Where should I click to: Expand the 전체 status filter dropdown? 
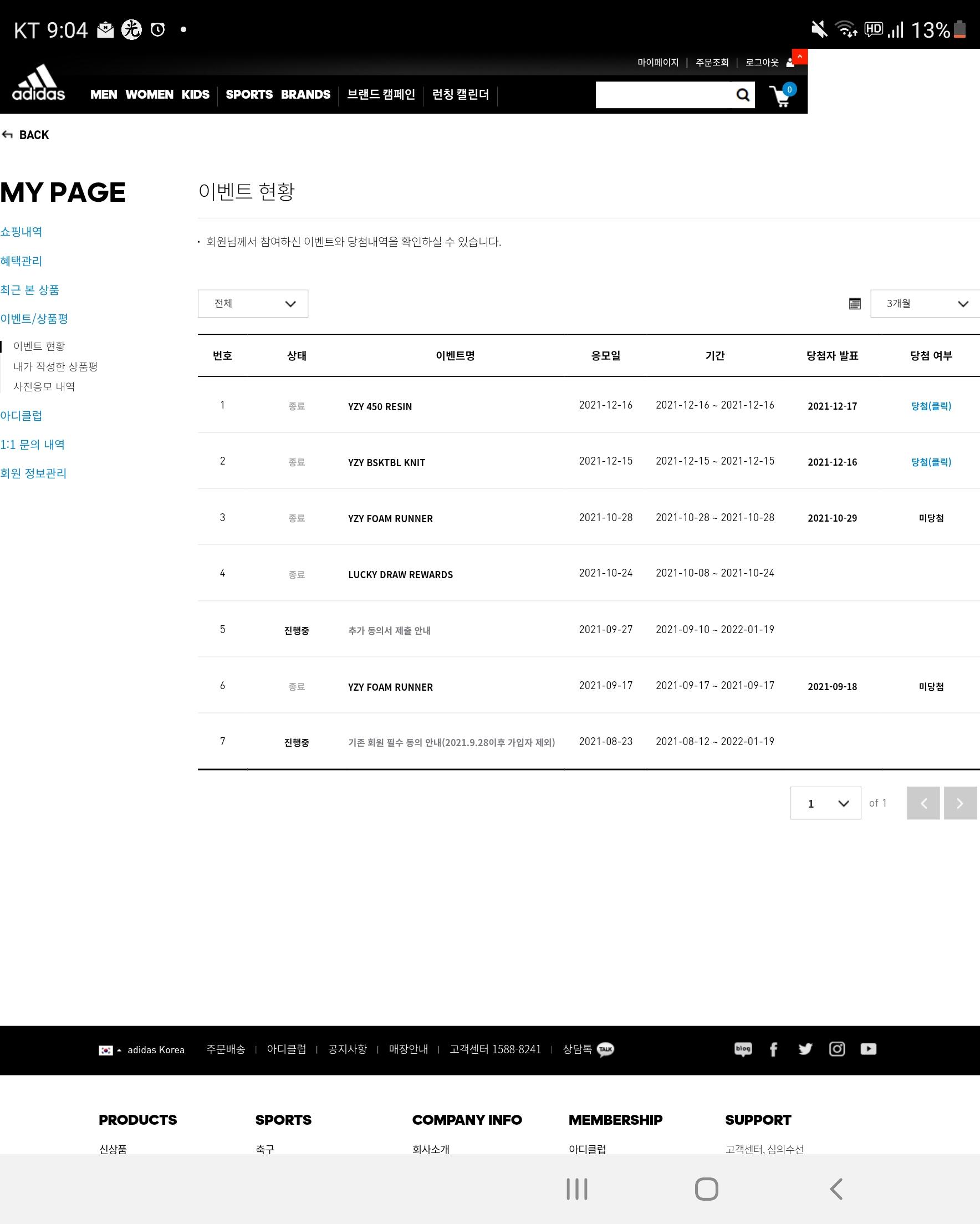(x=253, y=304)
